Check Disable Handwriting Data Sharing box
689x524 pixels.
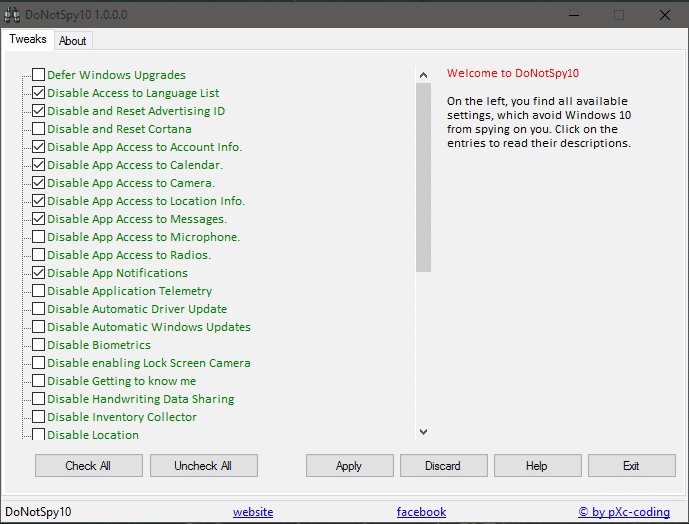[x=39, y=399]
